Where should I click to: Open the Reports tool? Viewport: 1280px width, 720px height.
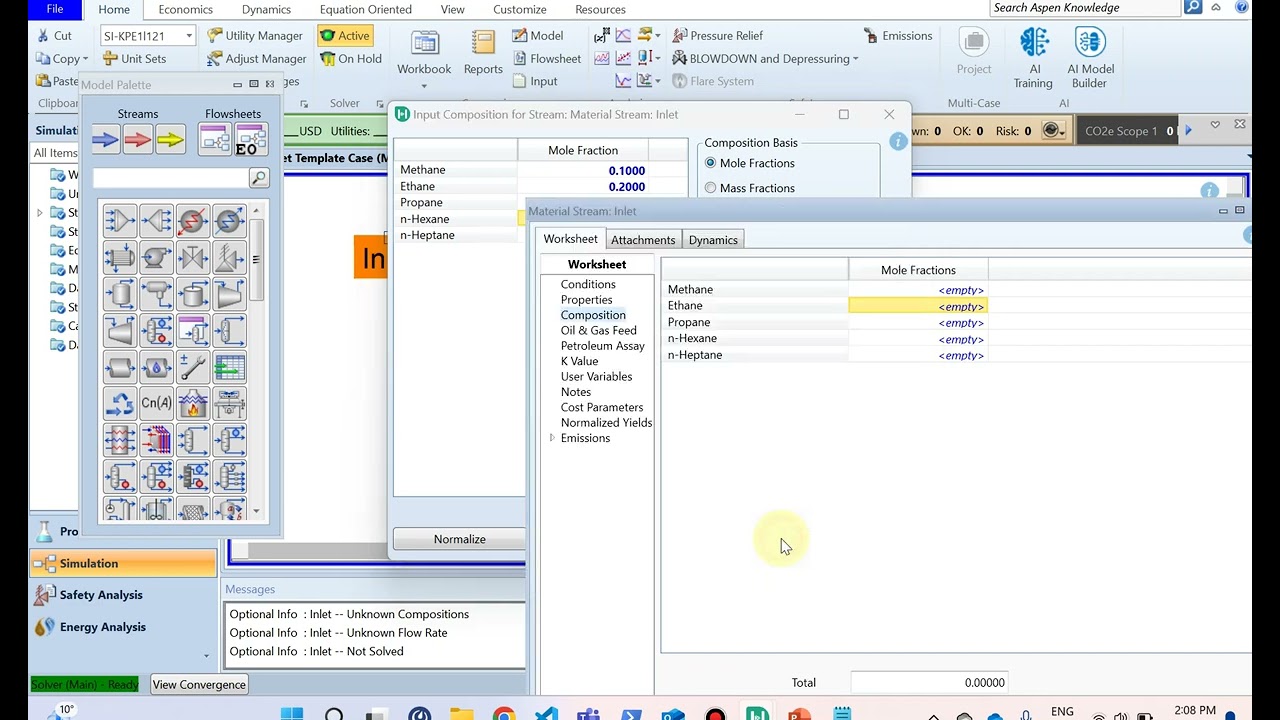click(x=483, y=52)
